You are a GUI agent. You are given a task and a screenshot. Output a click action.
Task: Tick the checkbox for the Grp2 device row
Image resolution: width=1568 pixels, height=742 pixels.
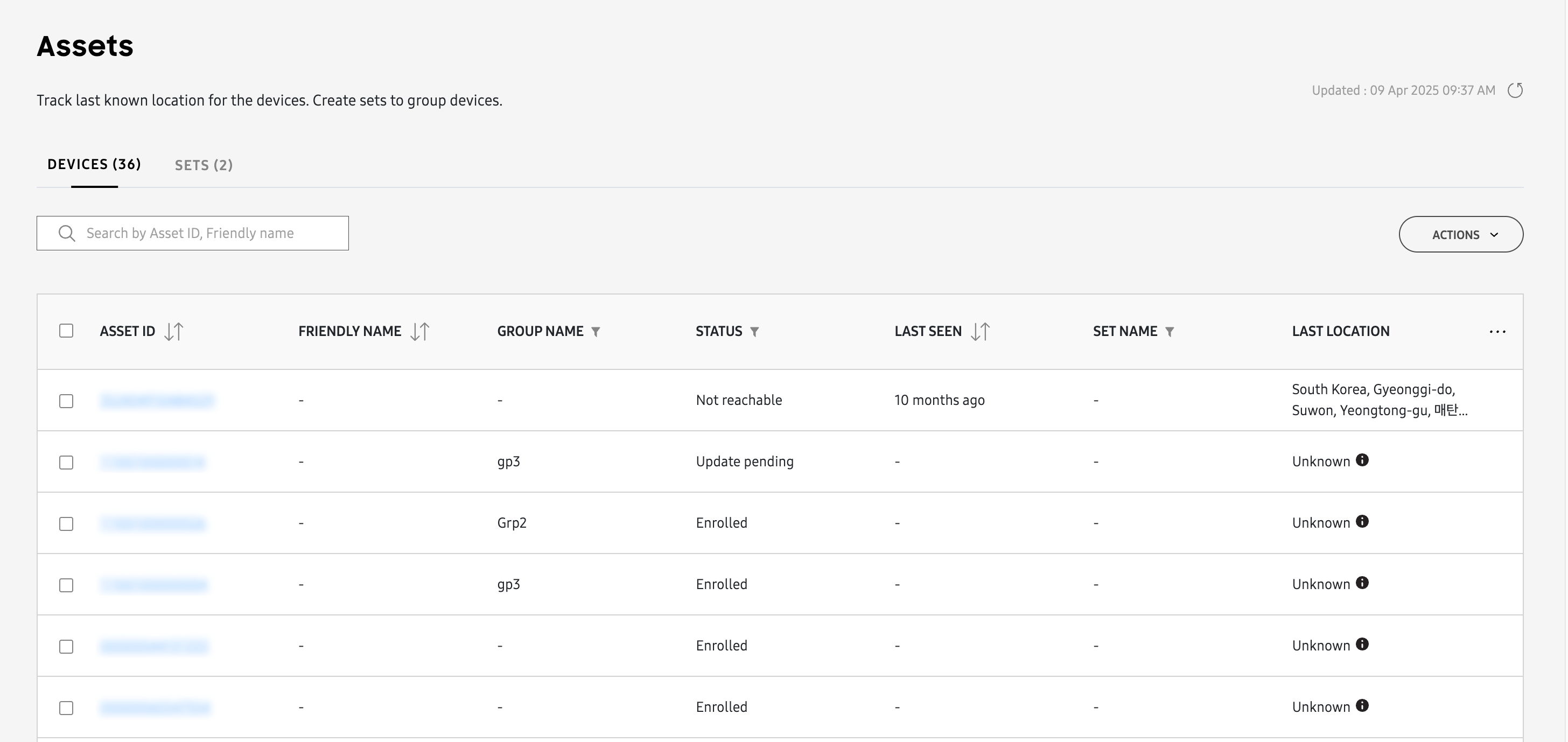point(66,523)
